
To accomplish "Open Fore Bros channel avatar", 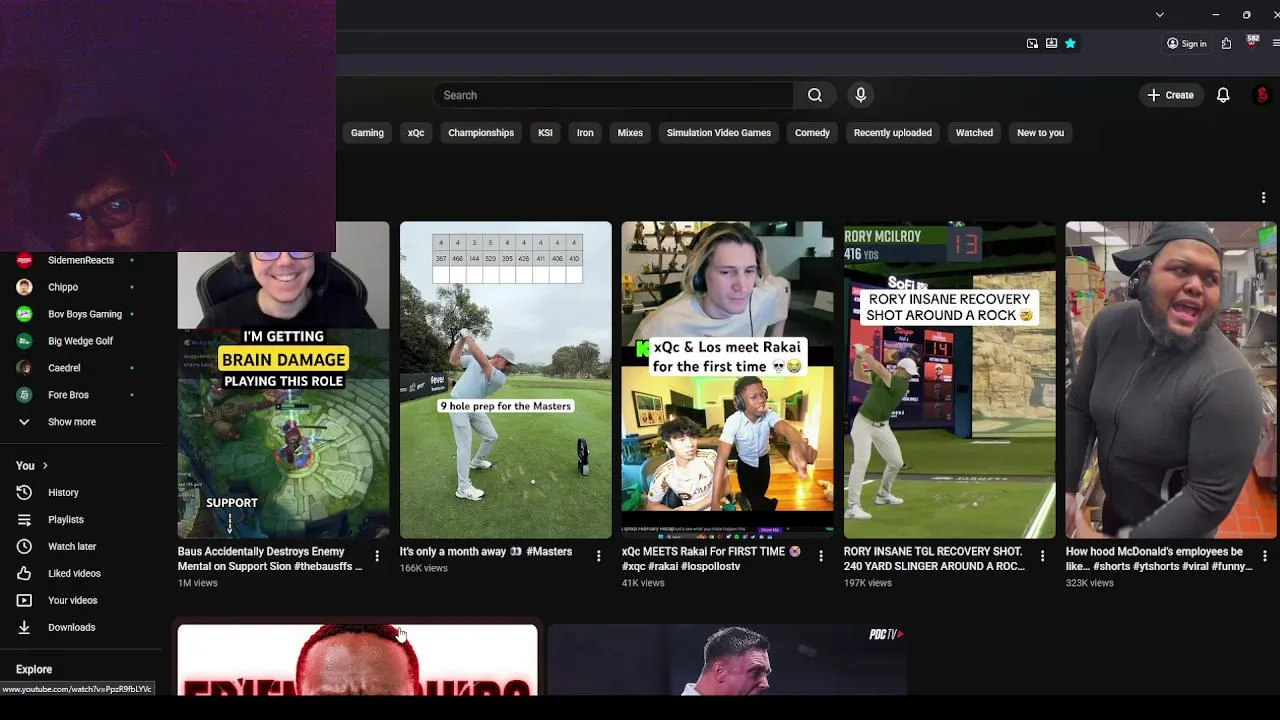I will [24, 395].
